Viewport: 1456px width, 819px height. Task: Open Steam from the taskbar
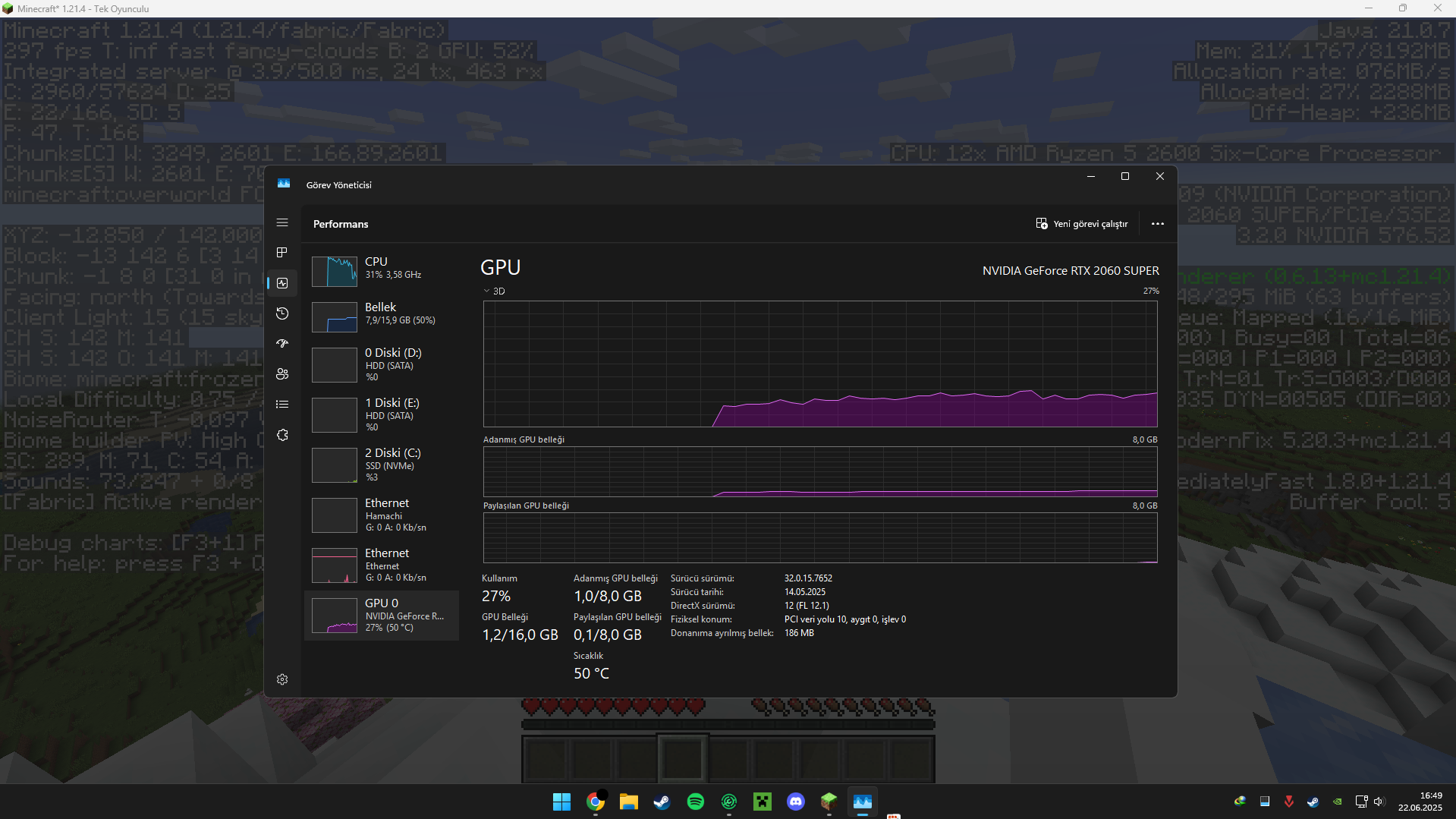tap(662, 802)
